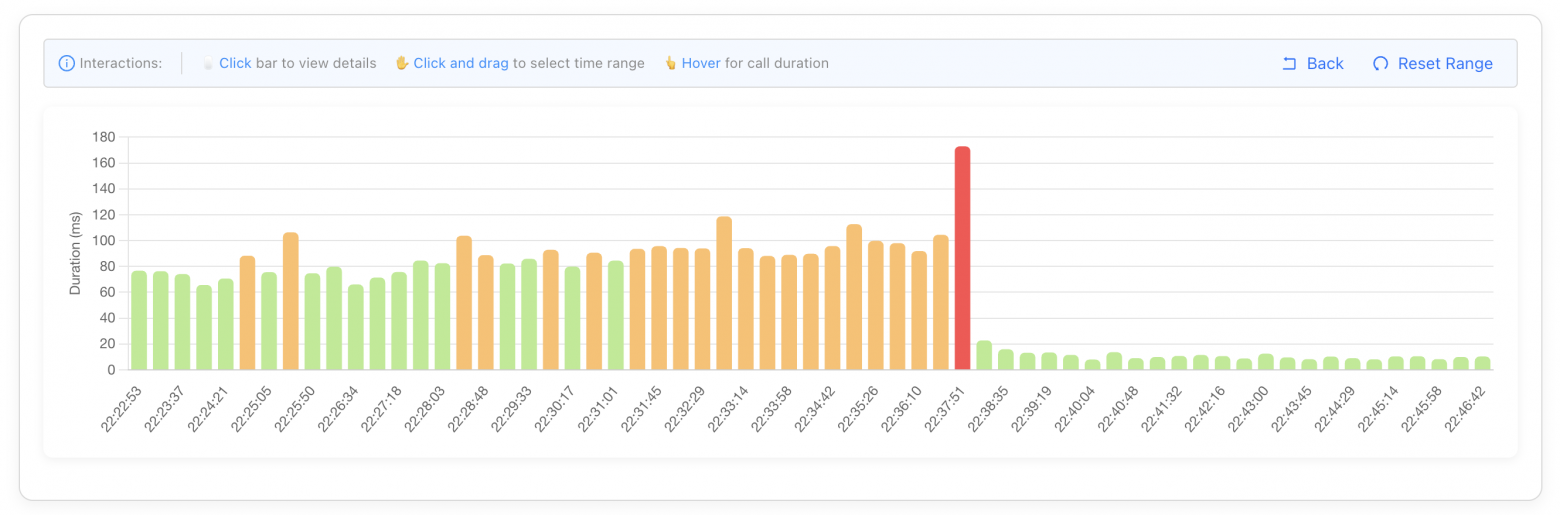The width and height of the screenshot is (1560, 515).
Task: Select the tallest orange bar near 118 ms
Action: pyautogui.click(x=724, y=293)
